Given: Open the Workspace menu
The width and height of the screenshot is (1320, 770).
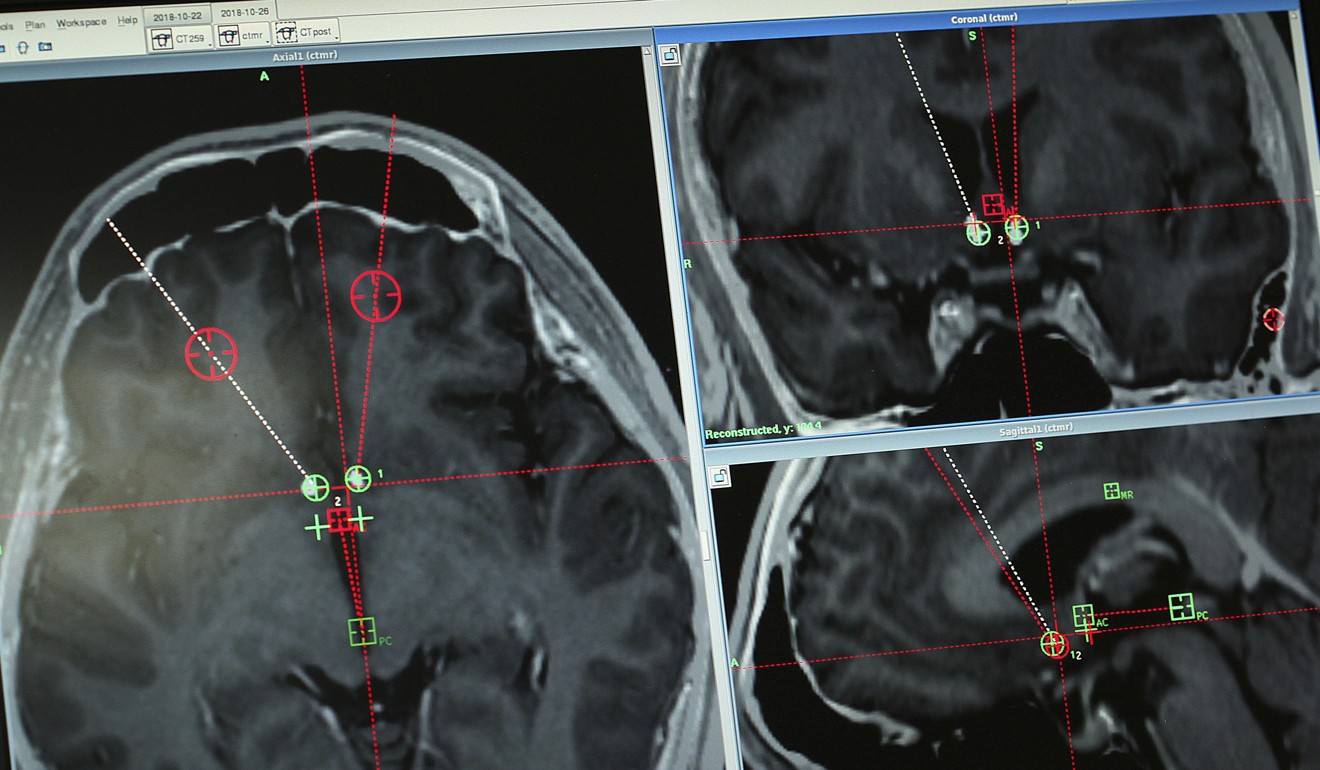Looking at the screenshot, I should pyautogui.click(x=81, y=22).
